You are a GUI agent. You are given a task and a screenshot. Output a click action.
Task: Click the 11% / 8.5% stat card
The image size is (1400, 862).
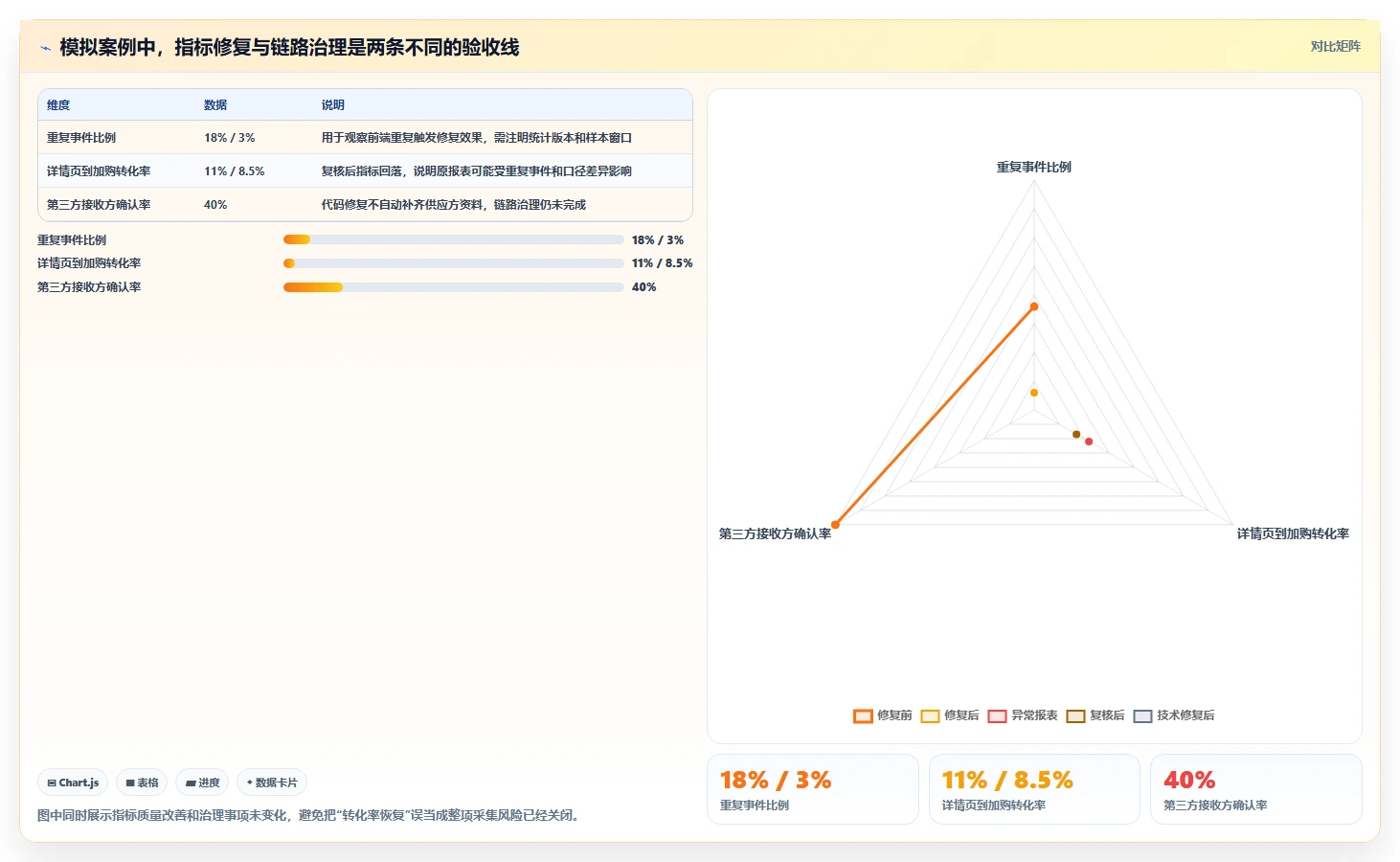coord(1034,789)
